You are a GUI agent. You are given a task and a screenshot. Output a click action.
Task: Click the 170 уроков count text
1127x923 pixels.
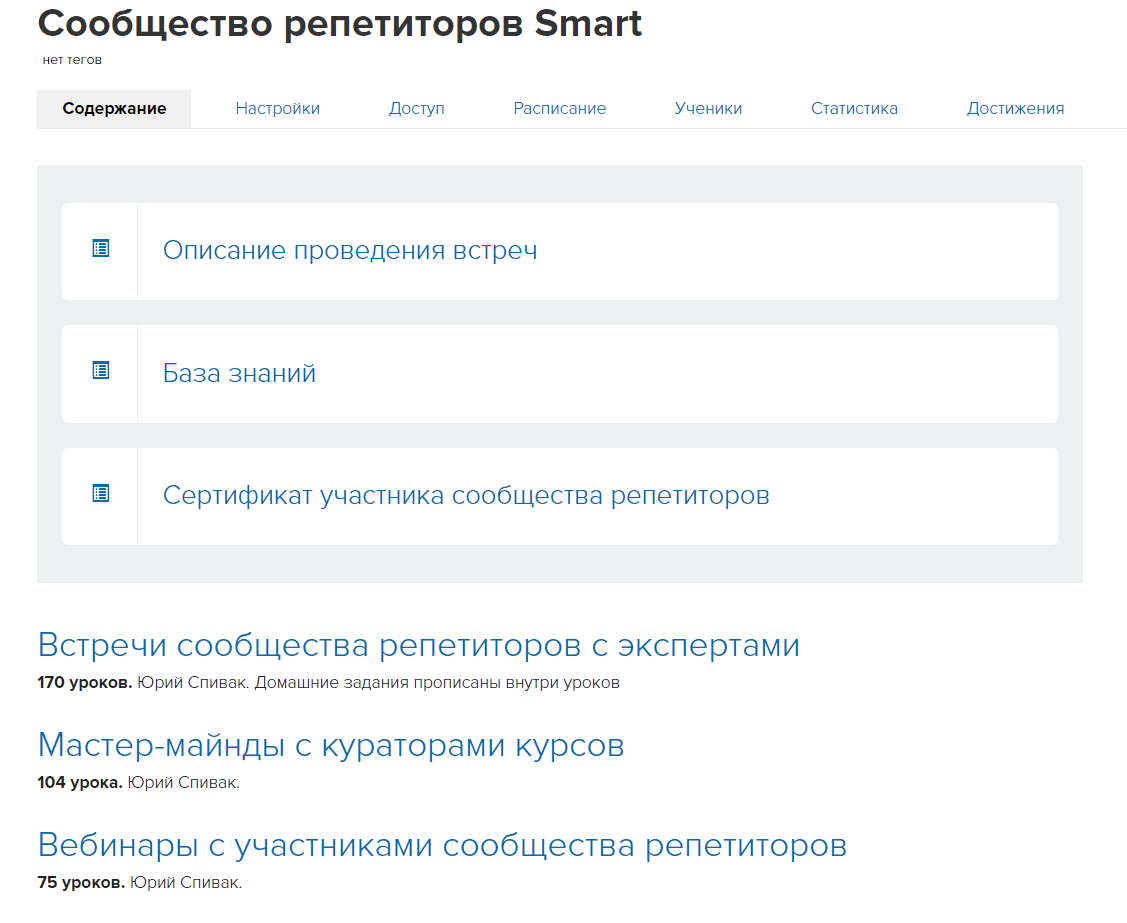[x=85, y=682]
